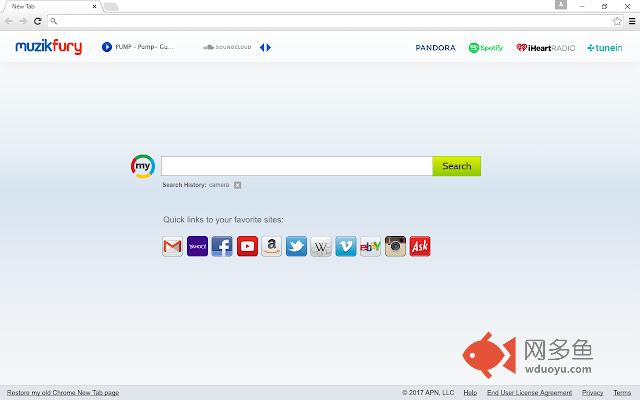
Task: Open the Wikipedia quick link icon
Action: (x=321, y=246)
